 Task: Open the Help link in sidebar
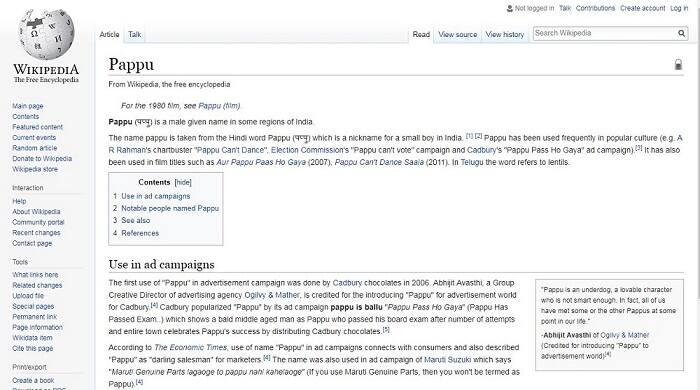19,201
